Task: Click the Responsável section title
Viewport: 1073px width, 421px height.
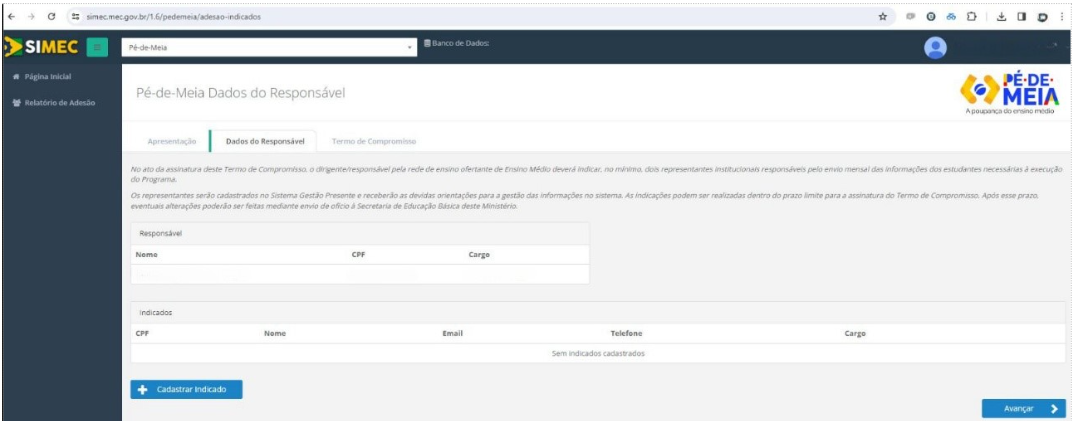Action: tap(161, 233)
